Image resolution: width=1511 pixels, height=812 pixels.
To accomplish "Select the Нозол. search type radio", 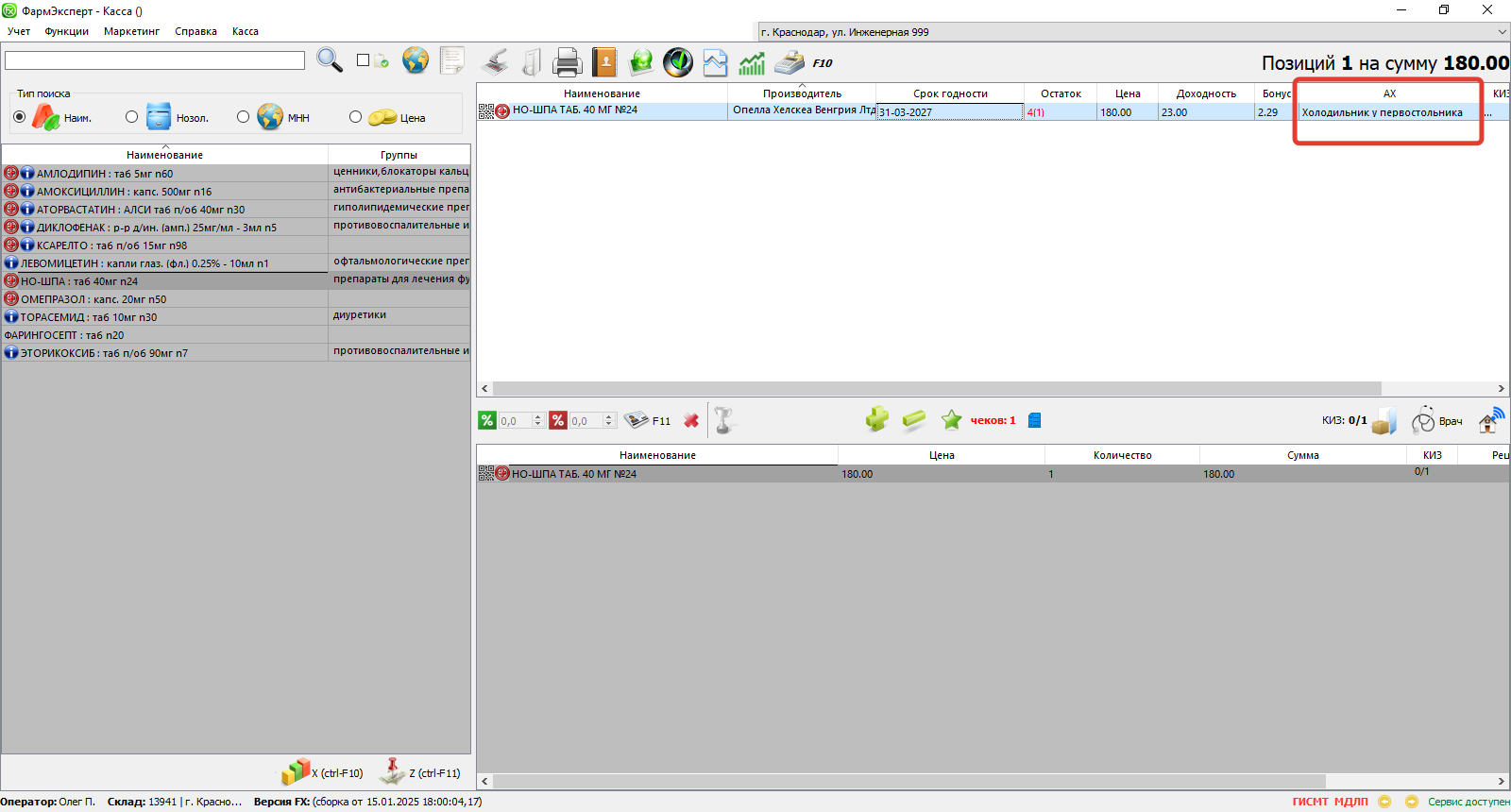I will pos(131,117).
